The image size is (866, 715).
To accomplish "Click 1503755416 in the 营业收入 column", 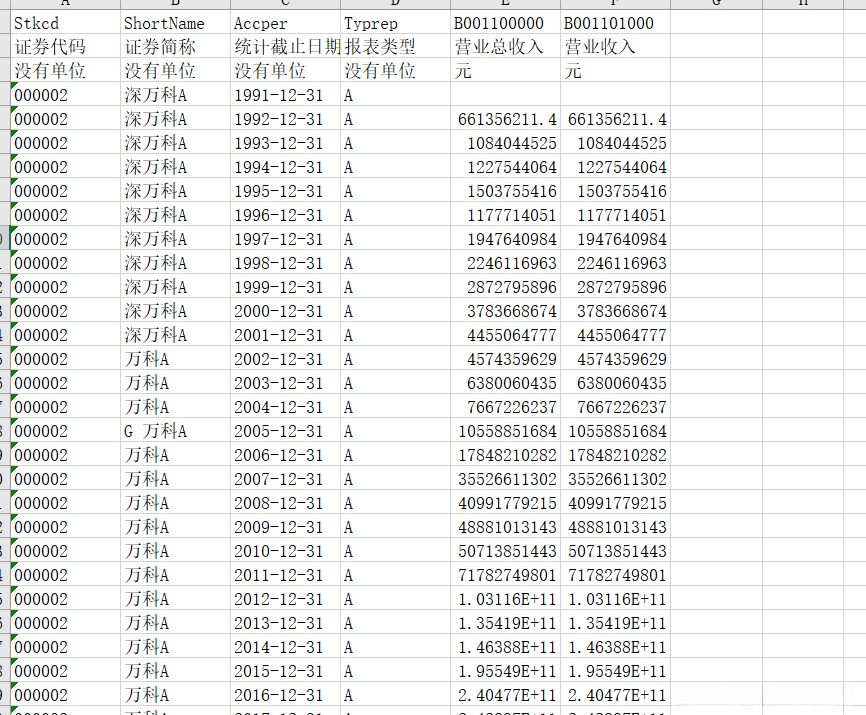I will 615,190.
